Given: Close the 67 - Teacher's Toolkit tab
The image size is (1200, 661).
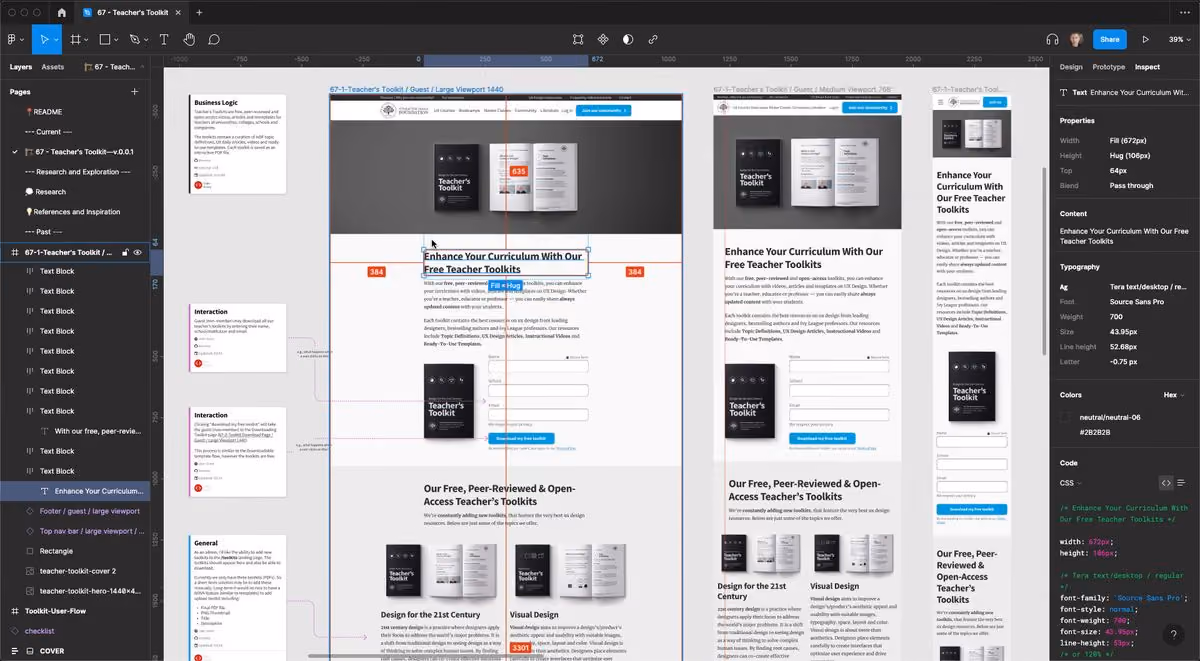Looking at the screenshot, I should 177,12.
